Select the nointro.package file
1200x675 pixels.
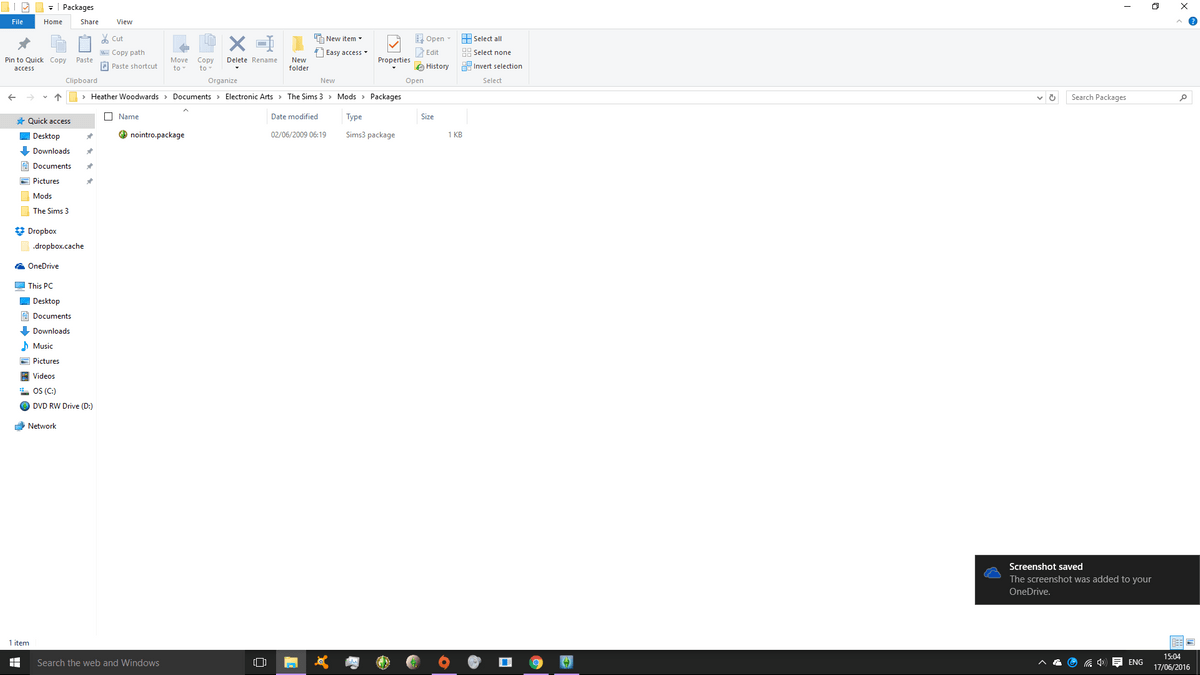(x=157, y=135)
